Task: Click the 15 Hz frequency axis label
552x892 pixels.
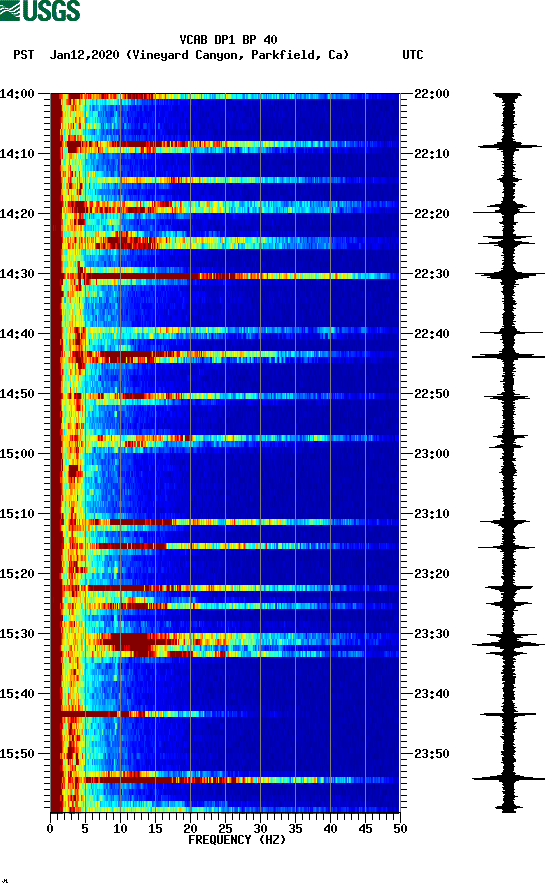Action: [155, 829]
